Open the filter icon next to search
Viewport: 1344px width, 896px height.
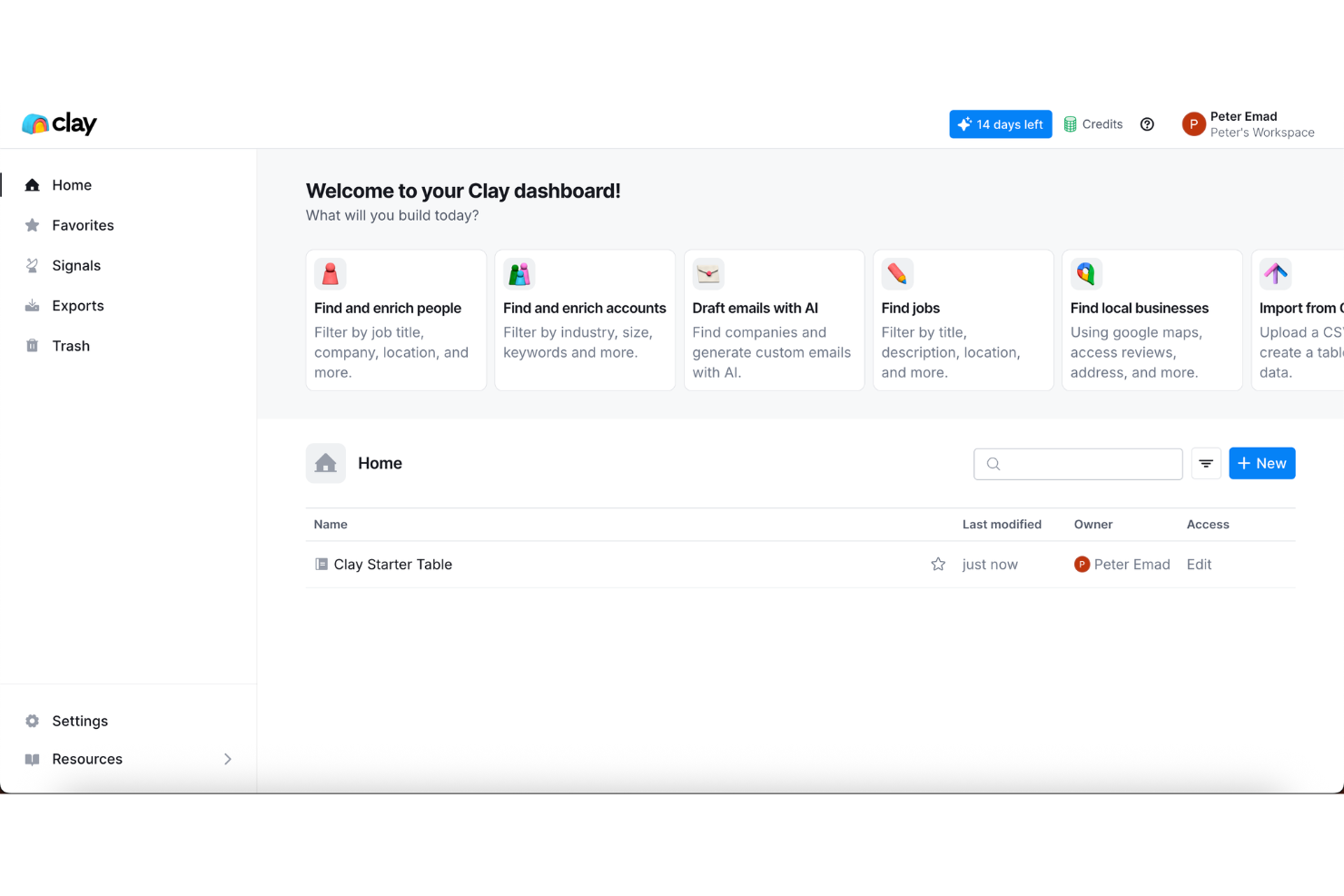point(1206,464)
